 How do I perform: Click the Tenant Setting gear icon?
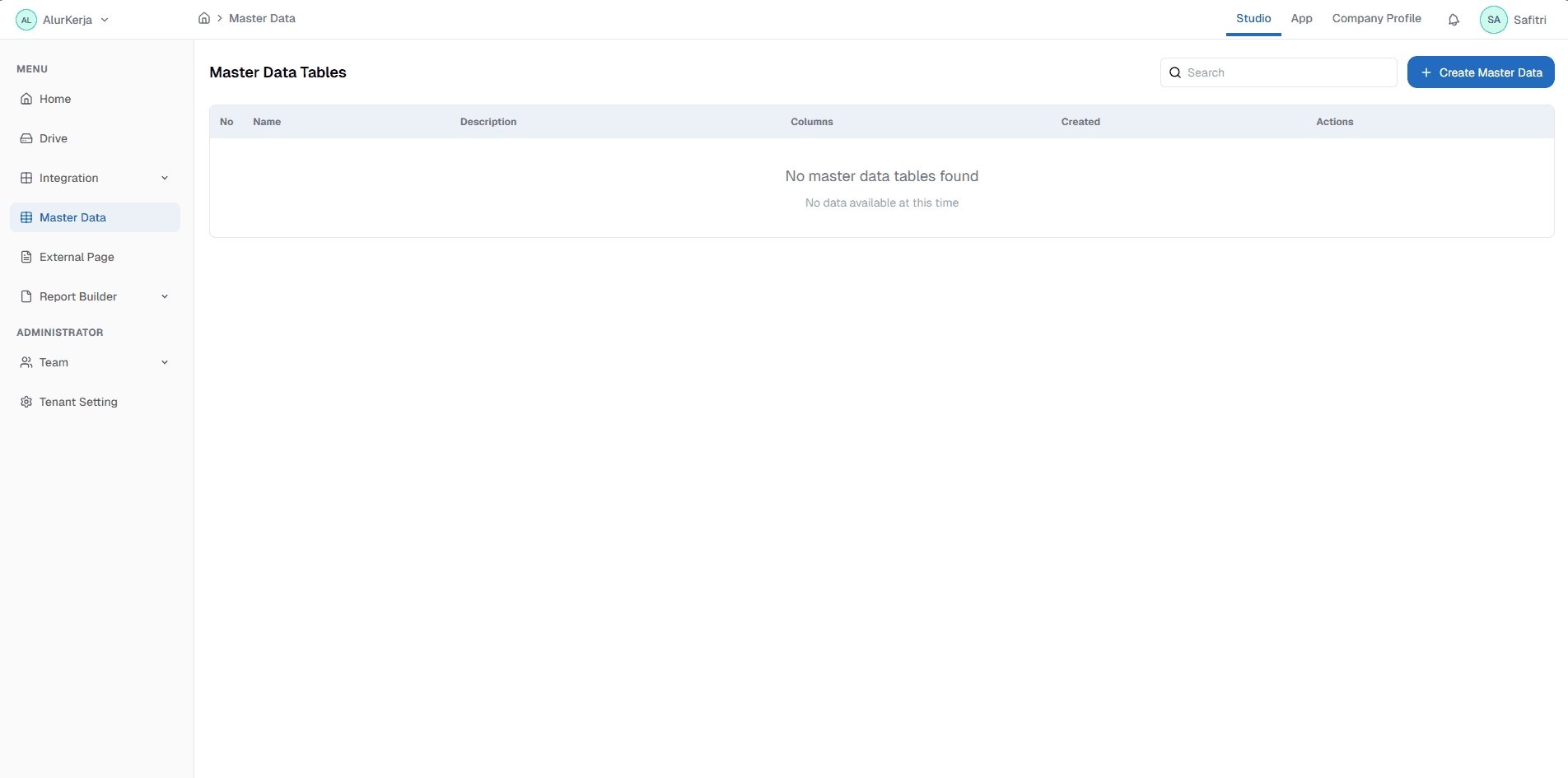26,402
